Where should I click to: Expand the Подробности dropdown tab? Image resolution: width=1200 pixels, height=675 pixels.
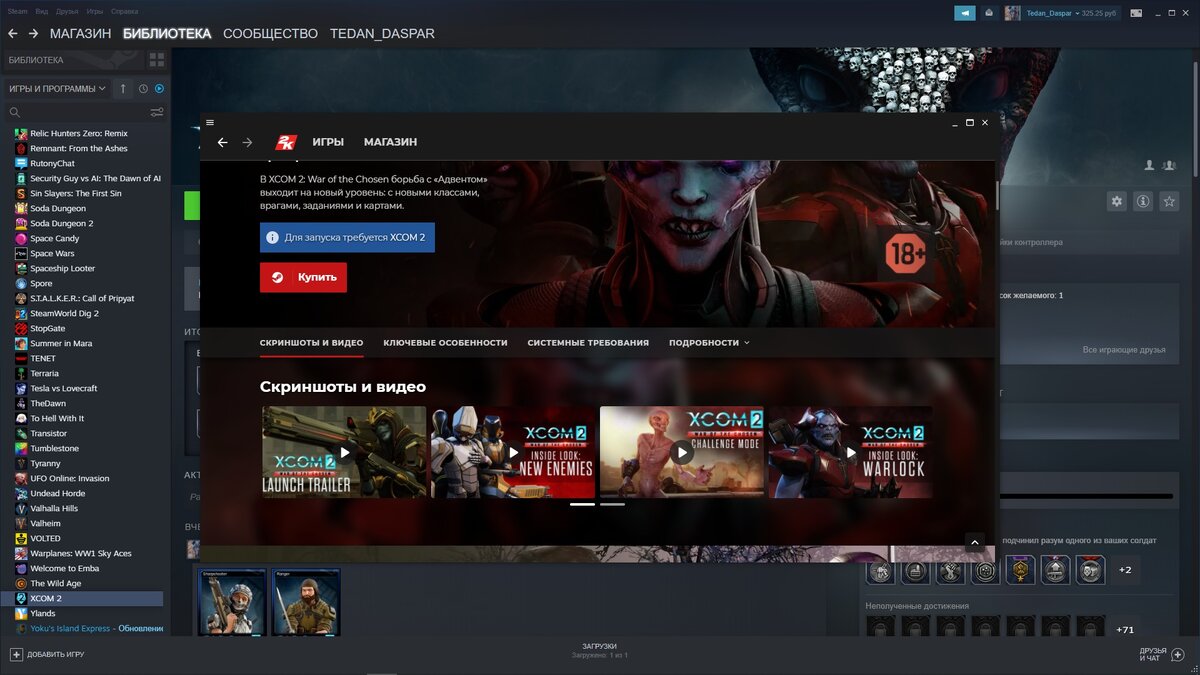709,342
